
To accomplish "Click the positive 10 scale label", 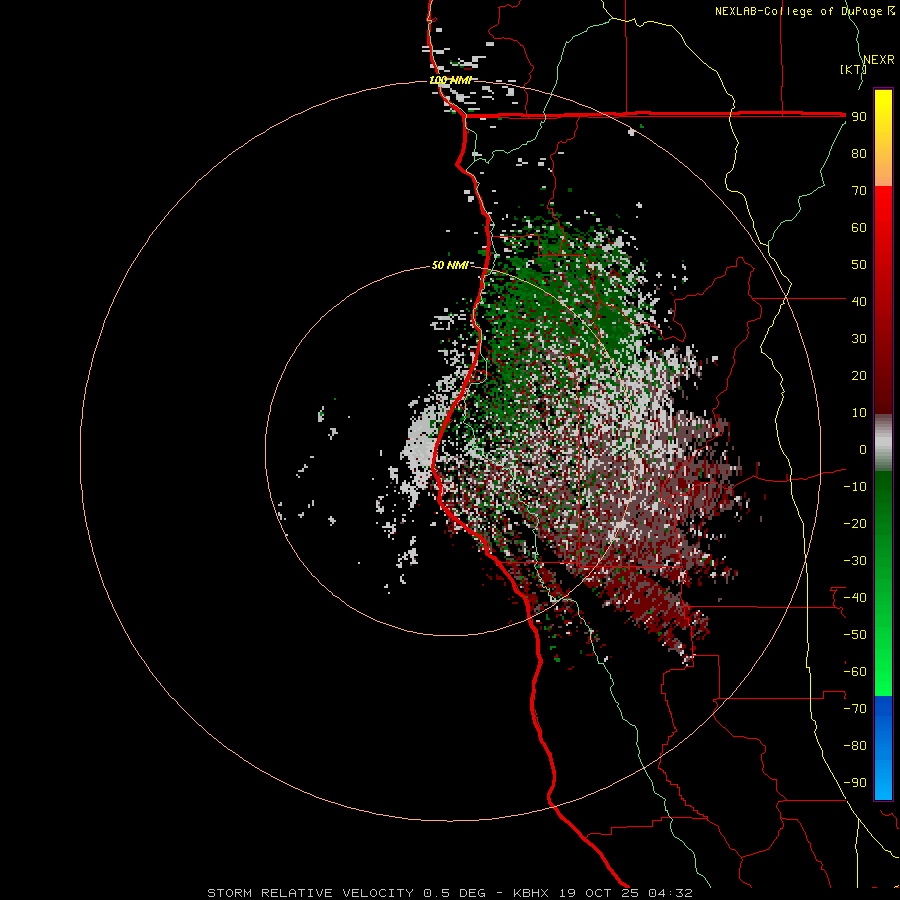I will tap(859, 413).
